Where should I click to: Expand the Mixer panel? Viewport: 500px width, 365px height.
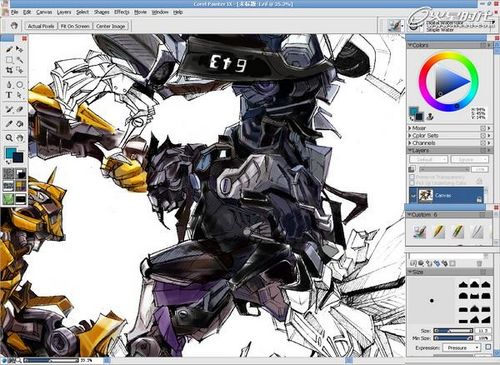[x=410, y=128]
